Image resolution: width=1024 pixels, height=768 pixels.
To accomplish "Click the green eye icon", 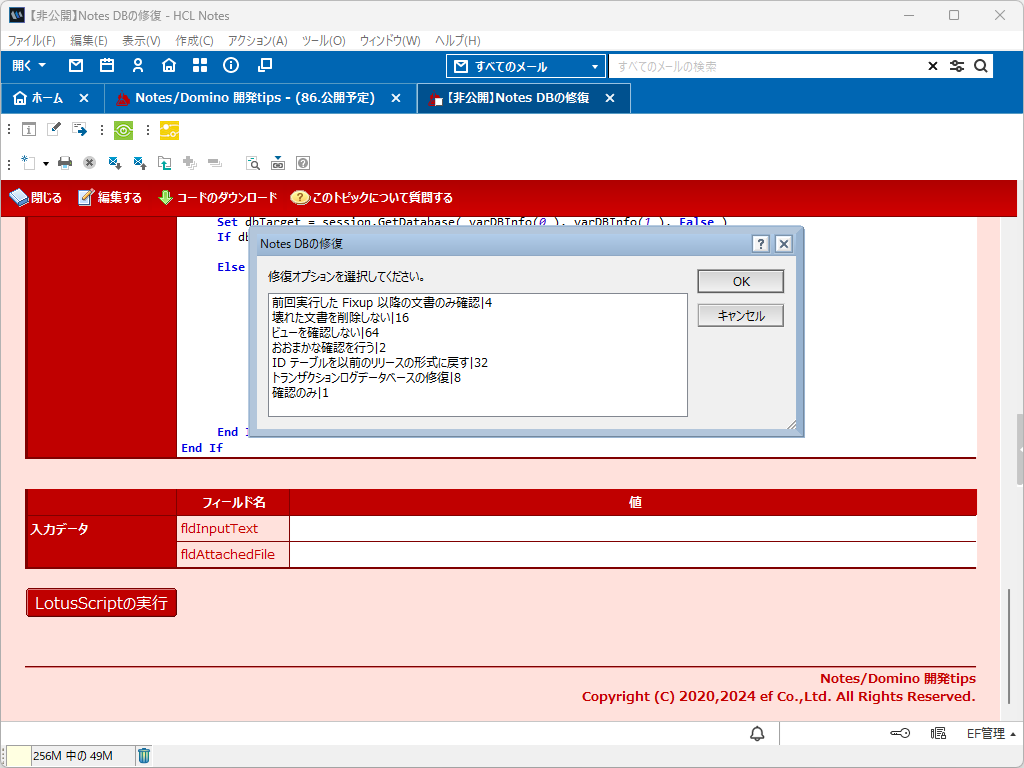I will pyautogui.click(x=123, y=129).
